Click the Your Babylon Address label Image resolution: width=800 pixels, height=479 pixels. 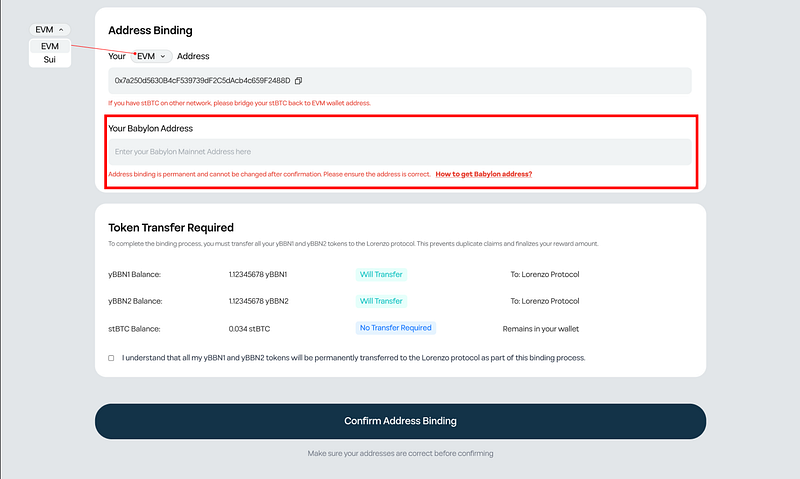pos(151,129)
